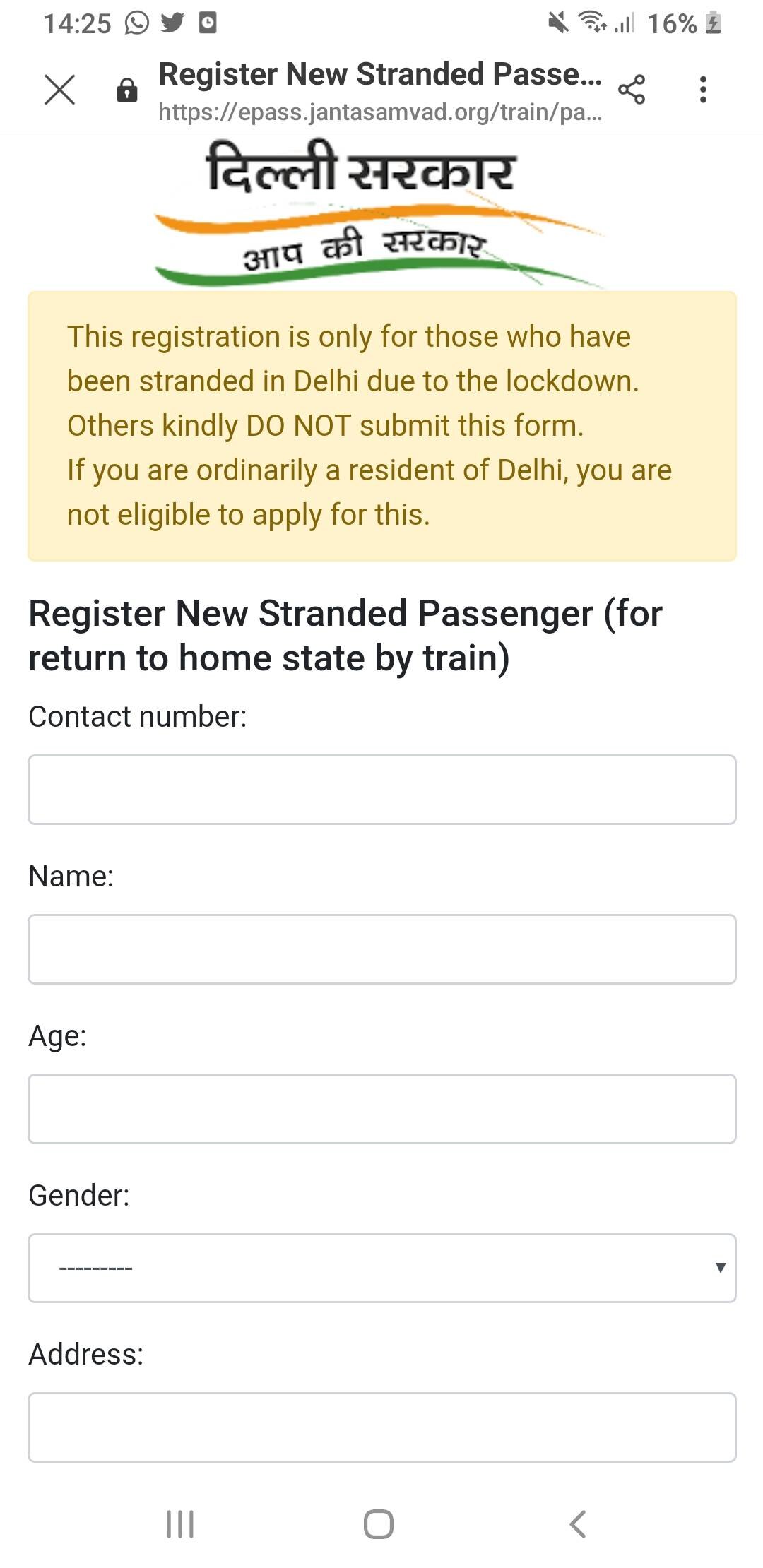Tap the muted sound status icon

(x=558, y=23)
